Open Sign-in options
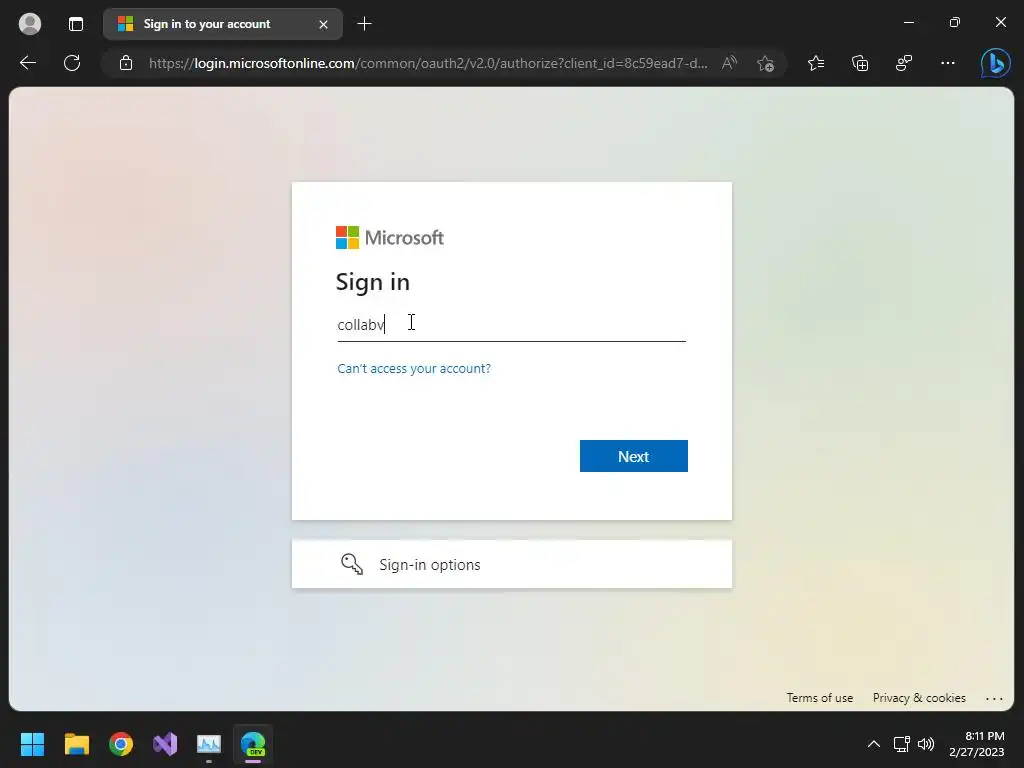 coord(511,564)
